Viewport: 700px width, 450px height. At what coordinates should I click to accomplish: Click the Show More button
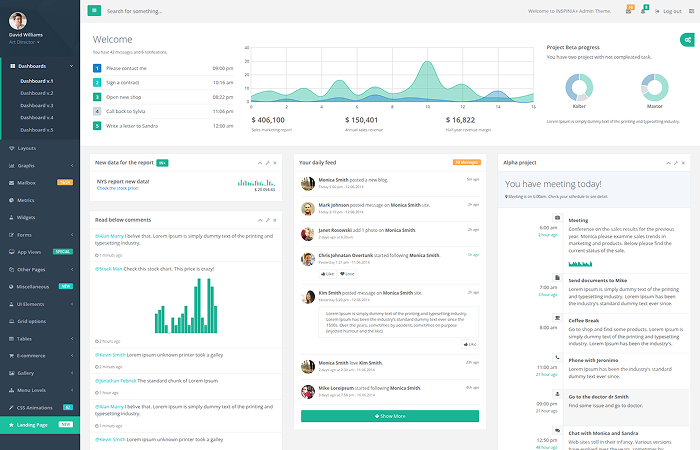tap(389, 415)
